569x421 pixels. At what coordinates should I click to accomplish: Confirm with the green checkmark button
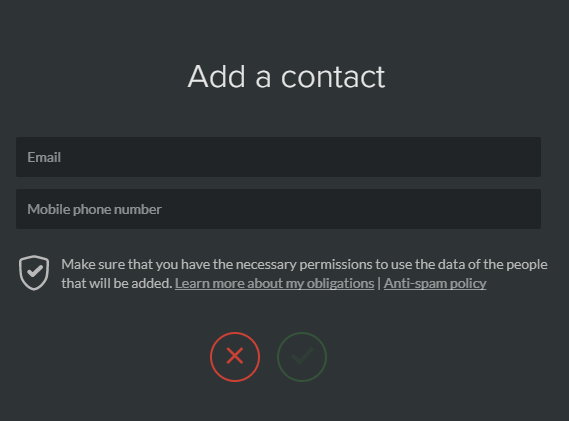pos(302,356)
